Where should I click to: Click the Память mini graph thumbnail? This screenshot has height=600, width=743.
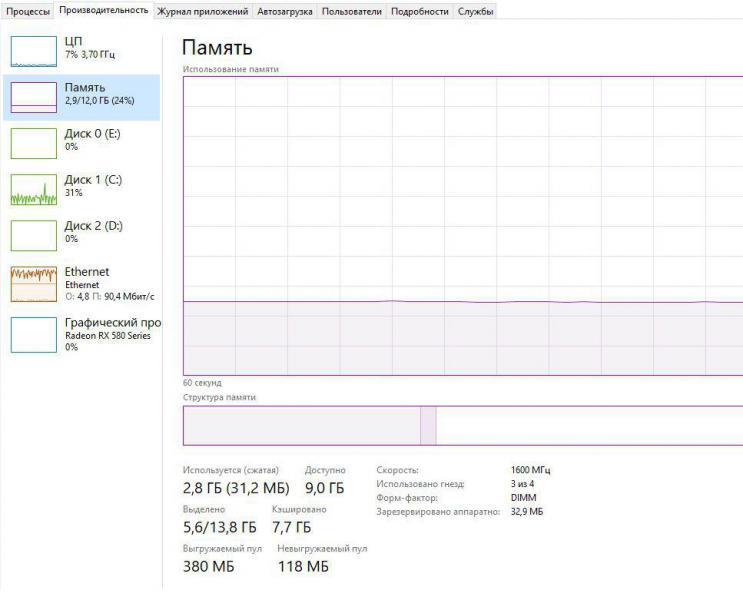click(33, 97)
